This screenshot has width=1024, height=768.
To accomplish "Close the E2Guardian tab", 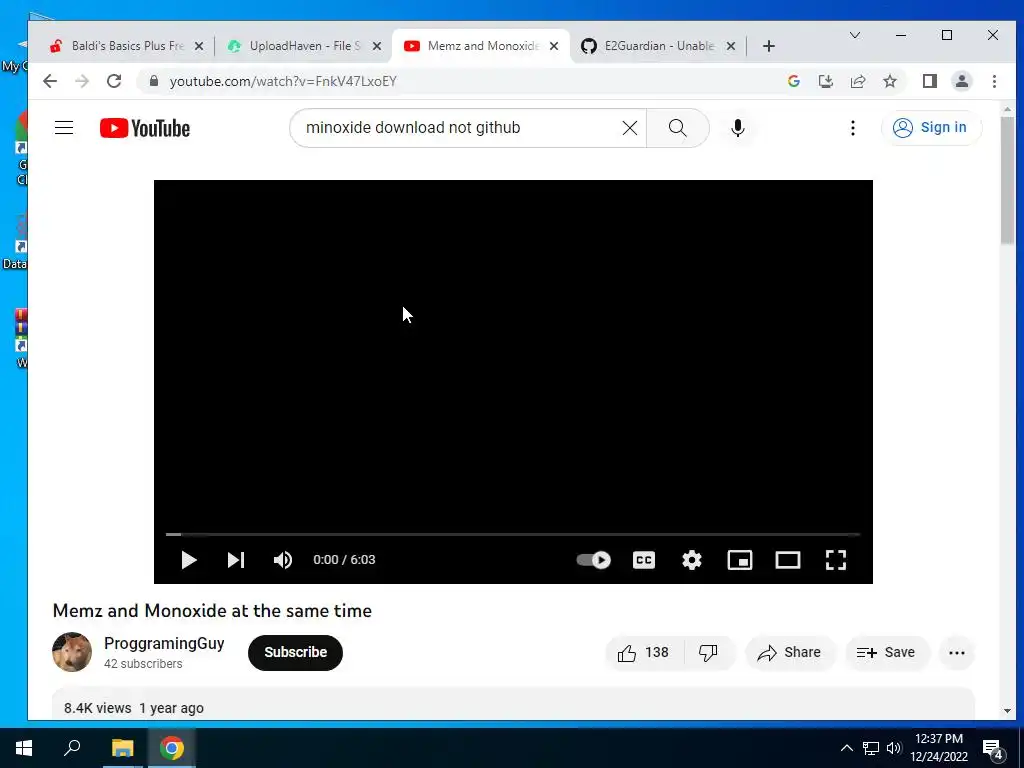I will pos(731,46).
